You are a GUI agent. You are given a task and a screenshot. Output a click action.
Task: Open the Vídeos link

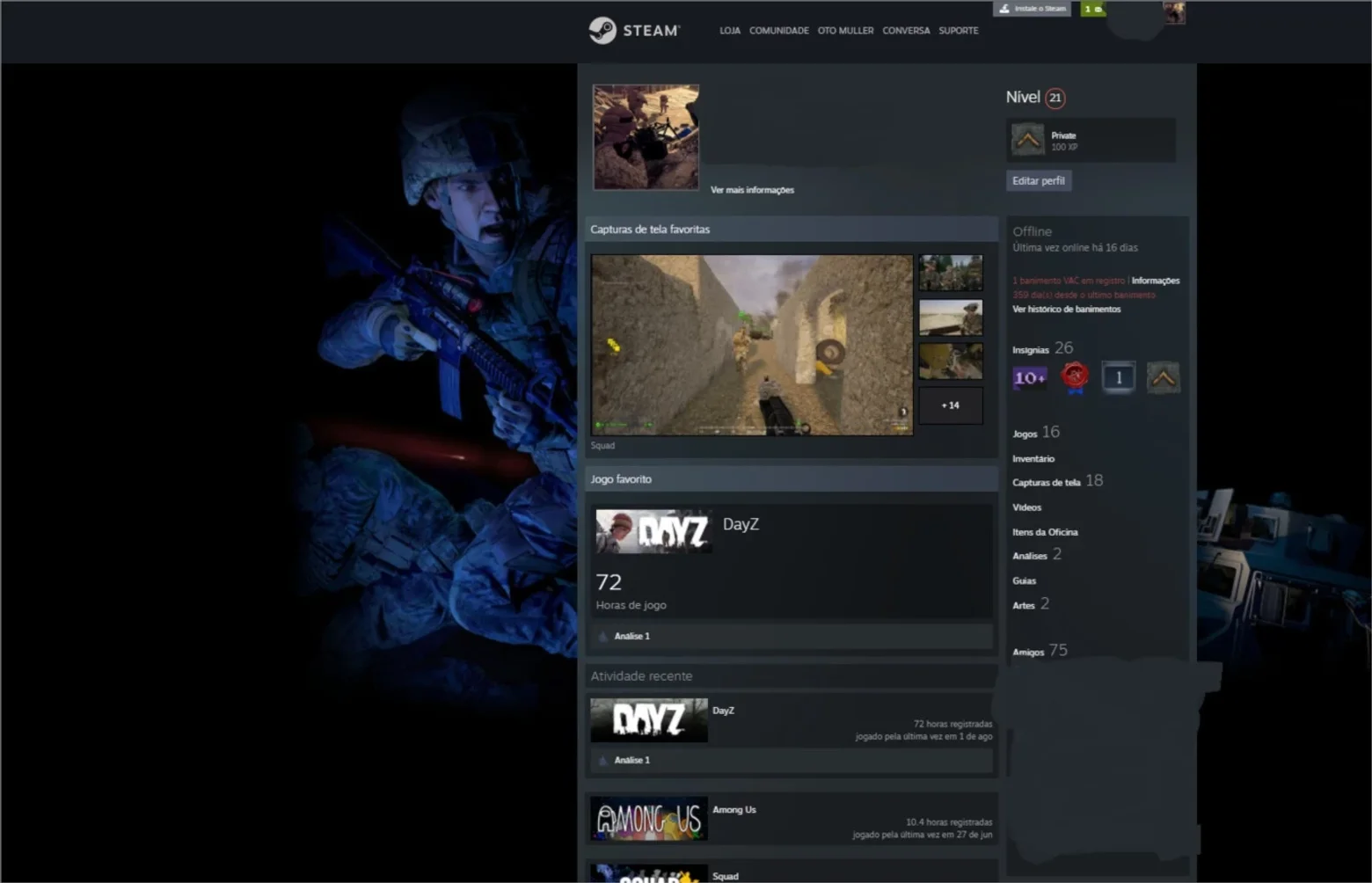tap(1026, 507)
